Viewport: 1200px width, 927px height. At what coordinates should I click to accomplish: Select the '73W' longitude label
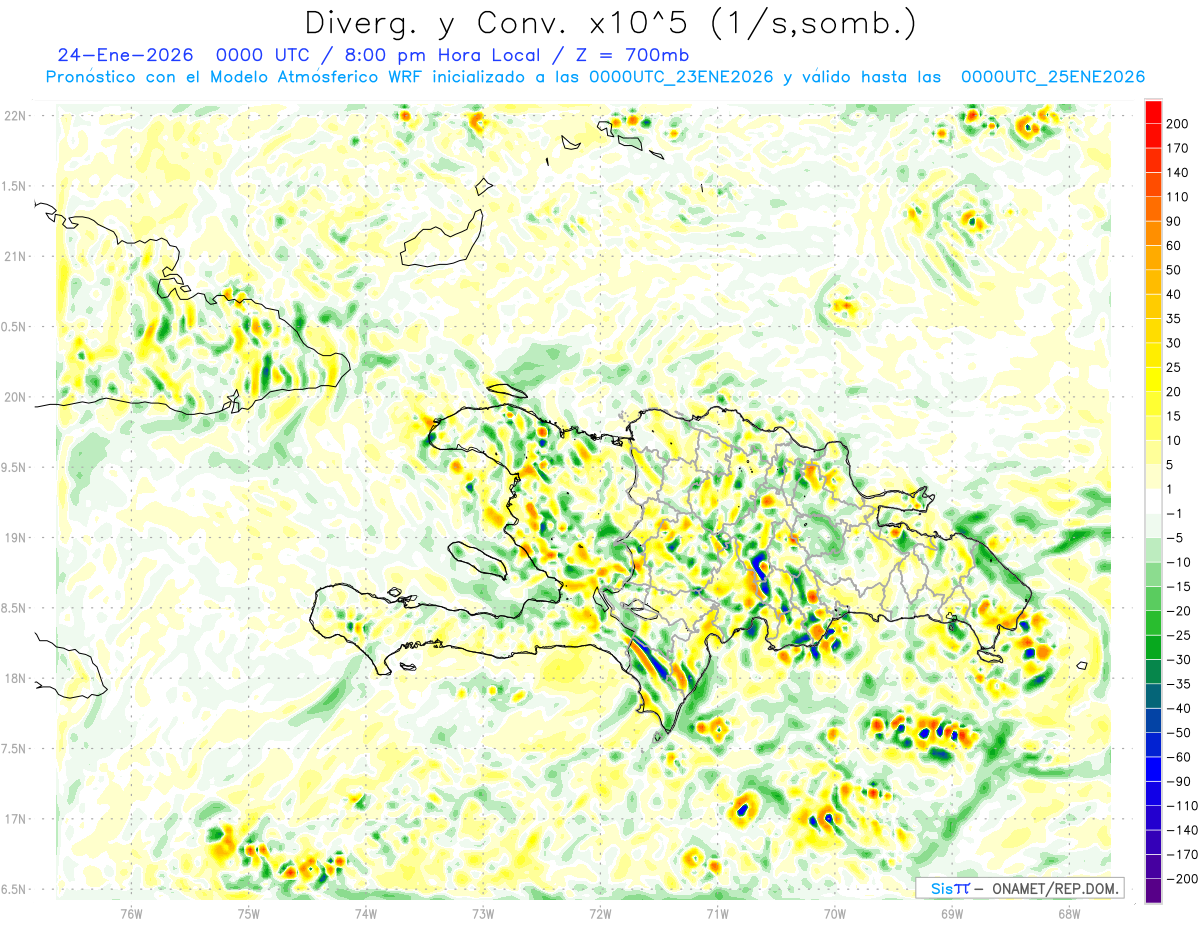483,914
